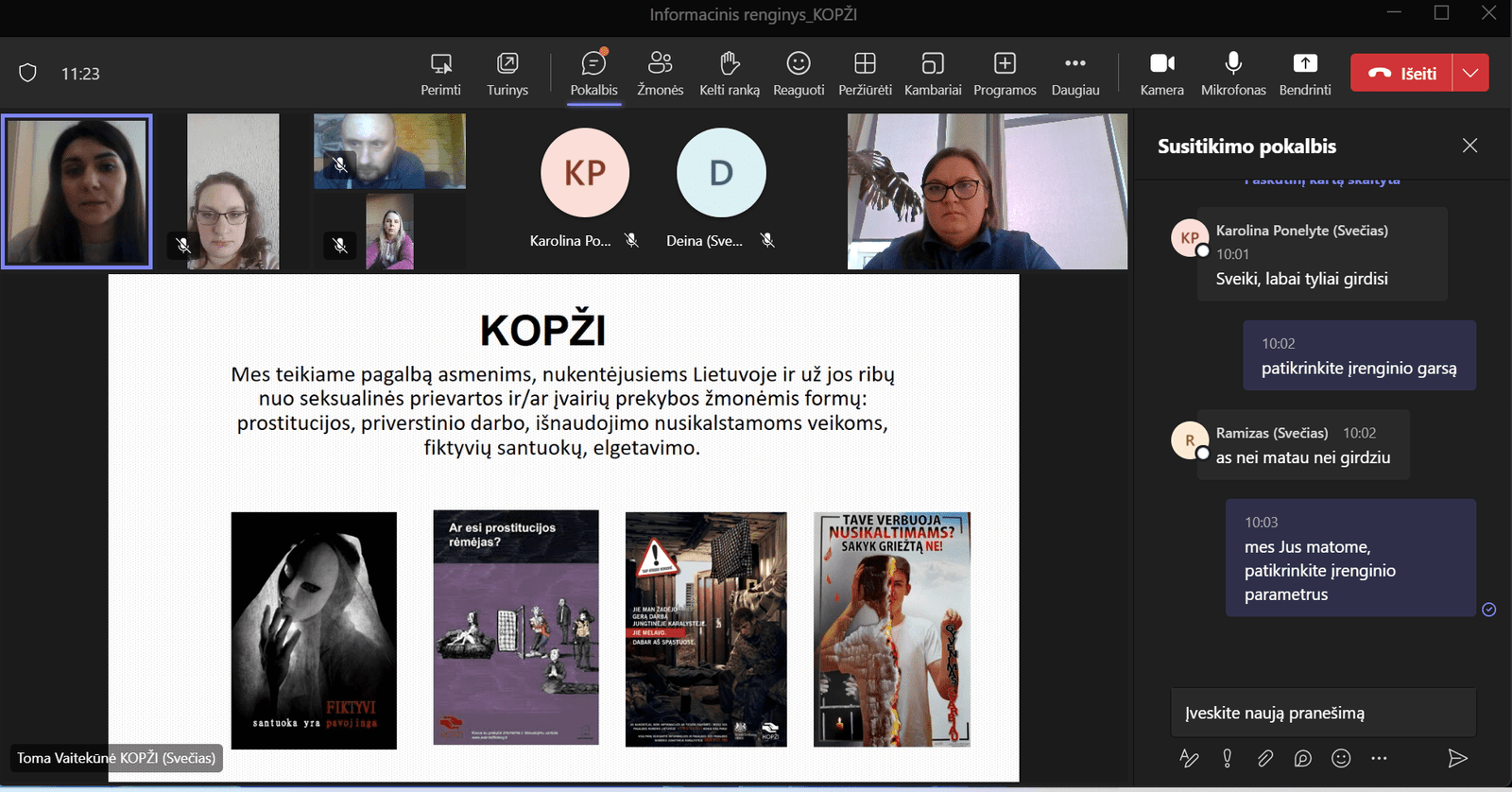Click the KOPŽI slide heading

(x=542, y=330)
